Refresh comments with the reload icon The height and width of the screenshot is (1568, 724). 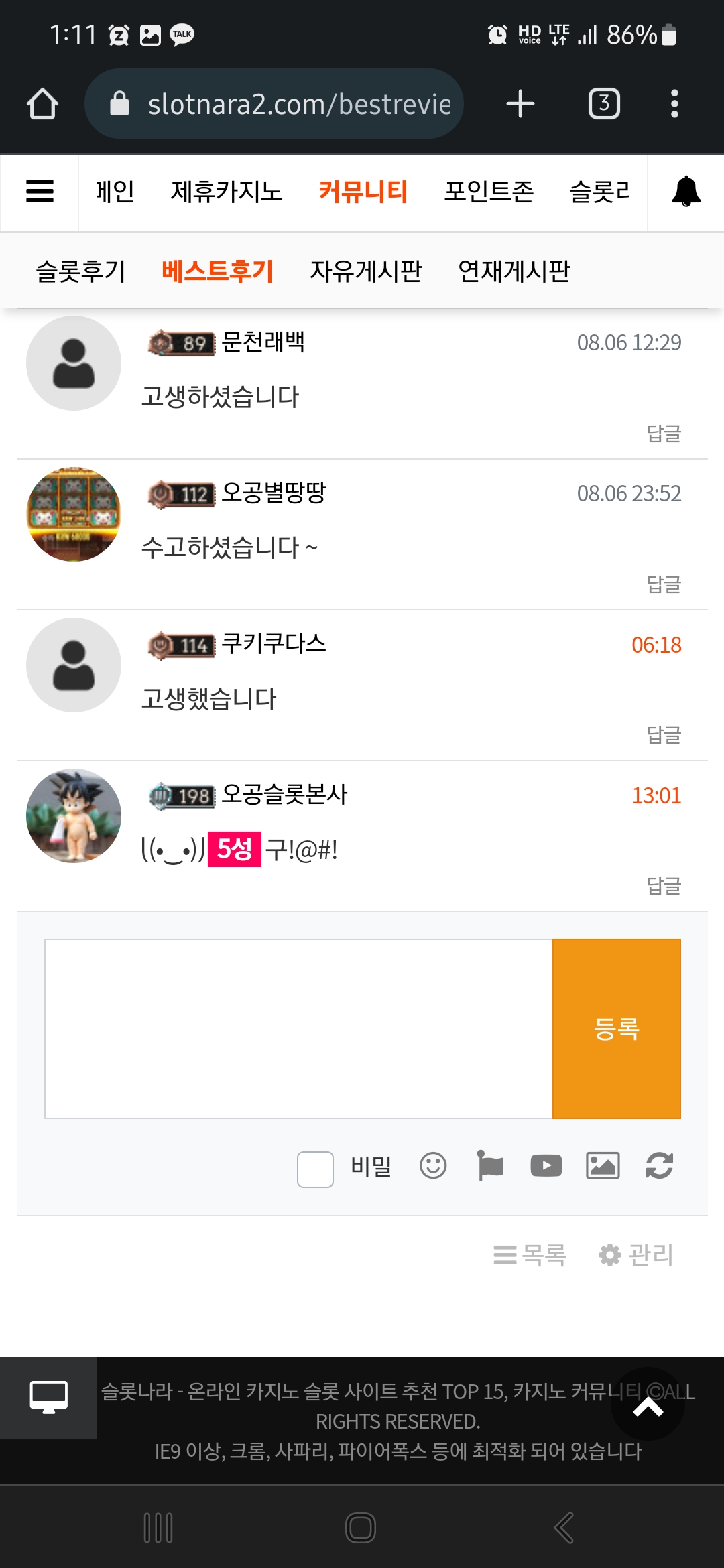point(660,1166)
